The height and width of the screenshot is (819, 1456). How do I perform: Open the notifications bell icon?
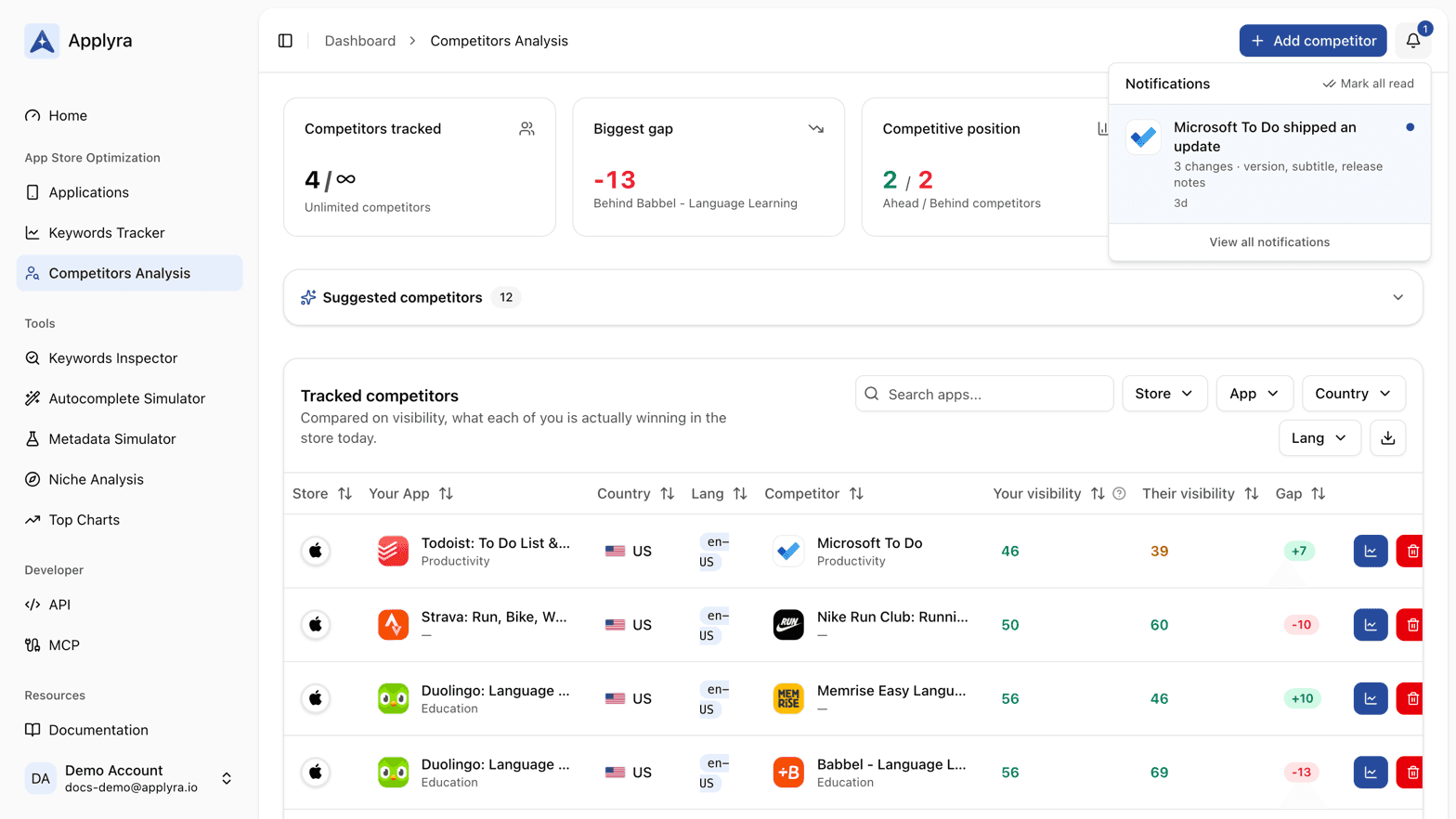pyautogui.click(x=1413, y=41)
